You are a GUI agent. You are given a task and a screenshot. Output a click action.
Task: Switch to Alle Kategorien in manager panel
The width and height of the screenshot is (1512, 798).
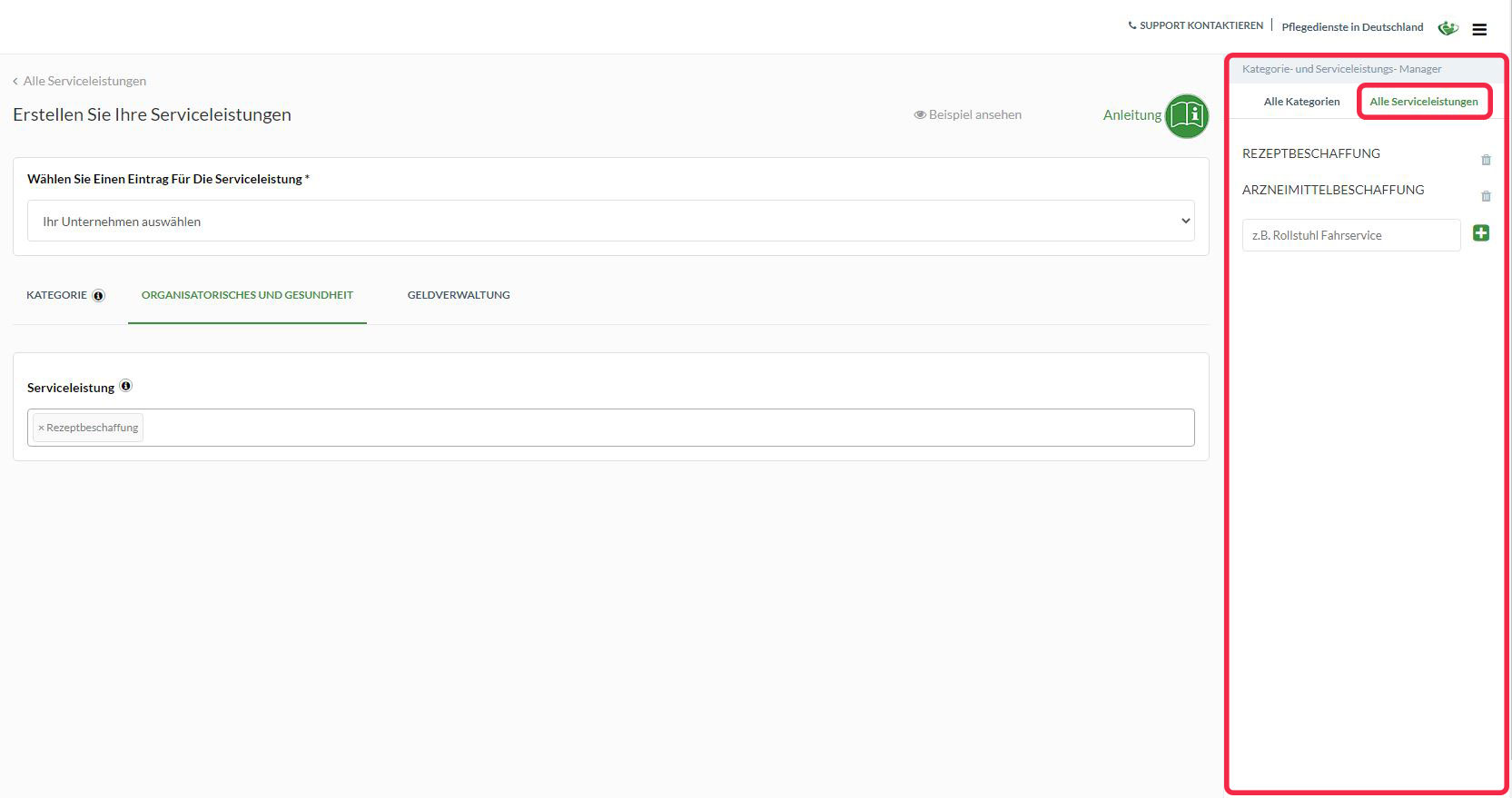[x=1301, y=102]
